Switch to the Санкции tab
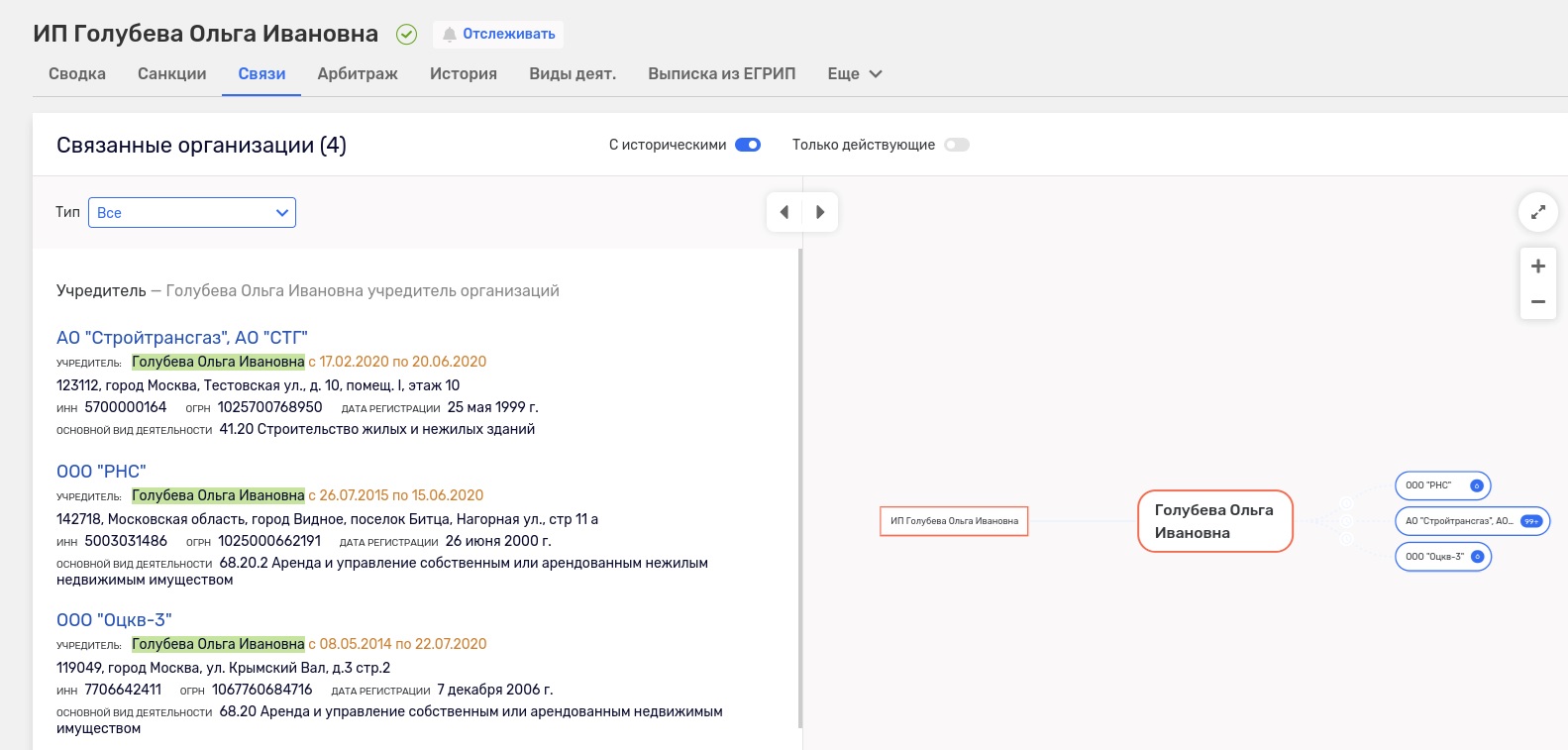 click(172, 73)
